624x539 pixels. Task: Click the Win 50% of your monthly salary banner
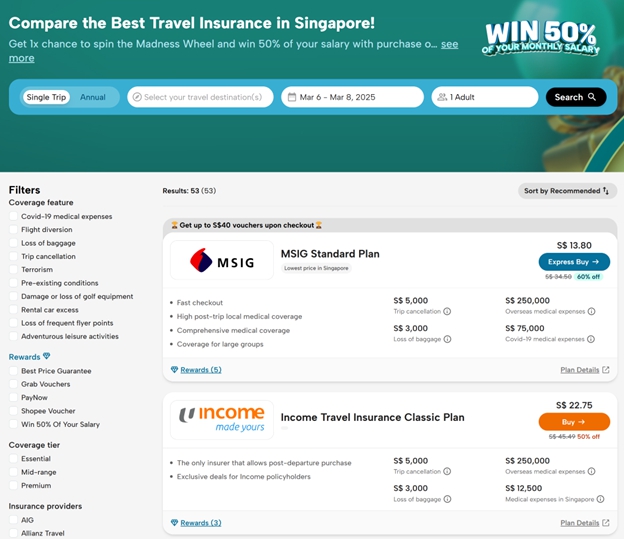click(x=540, y=39)
